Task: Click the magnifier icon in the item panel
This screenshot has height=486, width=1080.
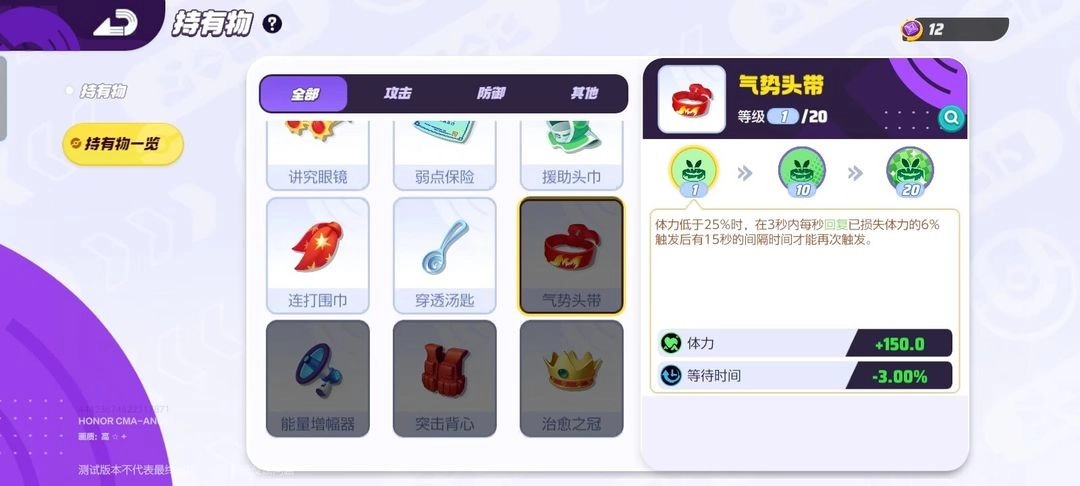Action: pyautogui.click(x=951, y=118)
